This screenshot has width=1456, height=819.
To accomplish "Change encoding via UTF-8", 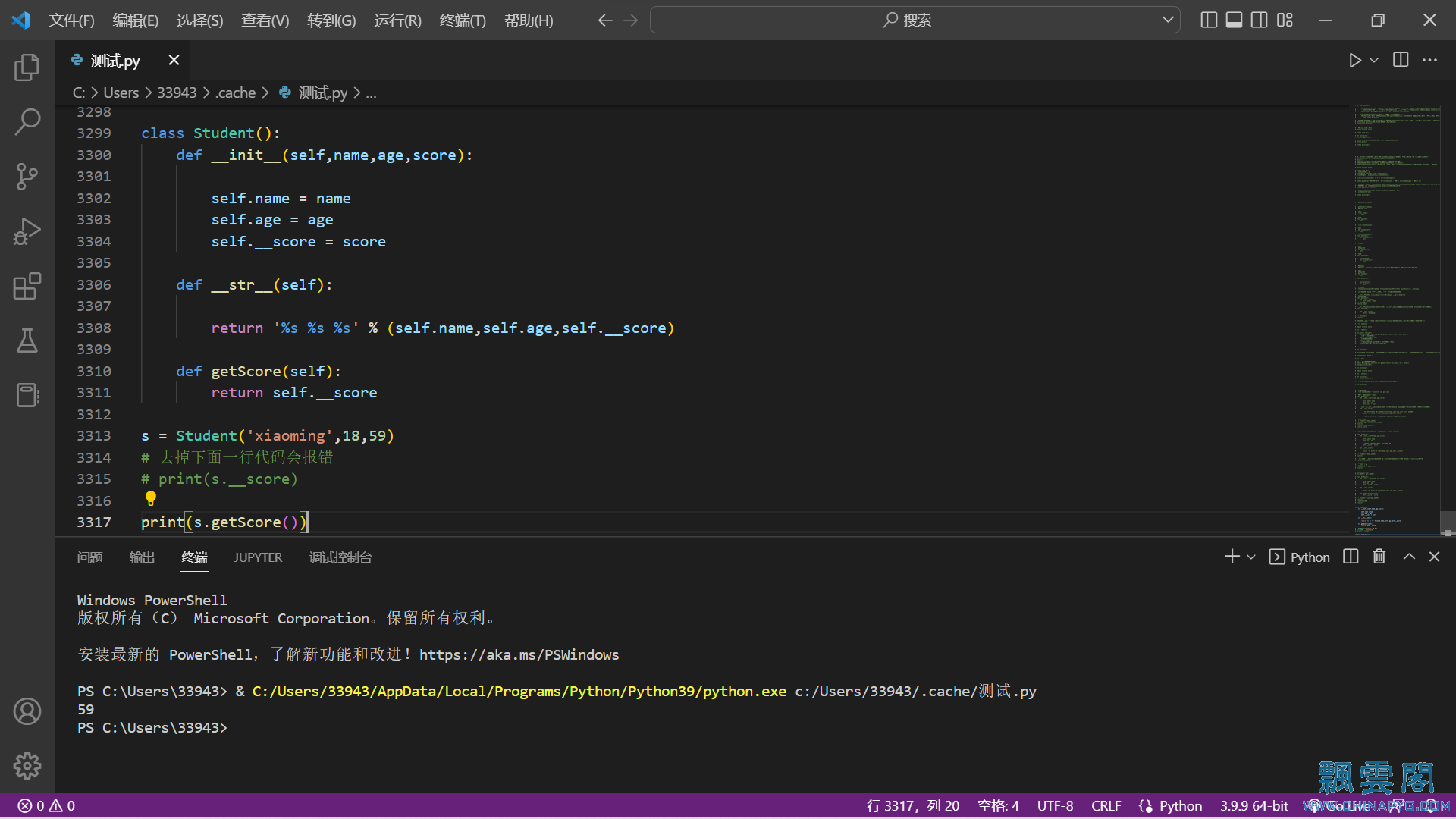I will click(1055, 805).
